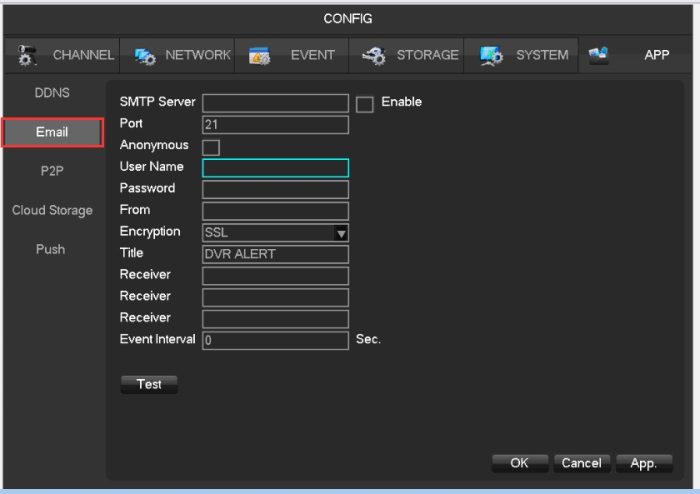Image resolution: width=700 pixels, height=494 pixels.
Task: Apply changes using App. button
Action: 643,463
